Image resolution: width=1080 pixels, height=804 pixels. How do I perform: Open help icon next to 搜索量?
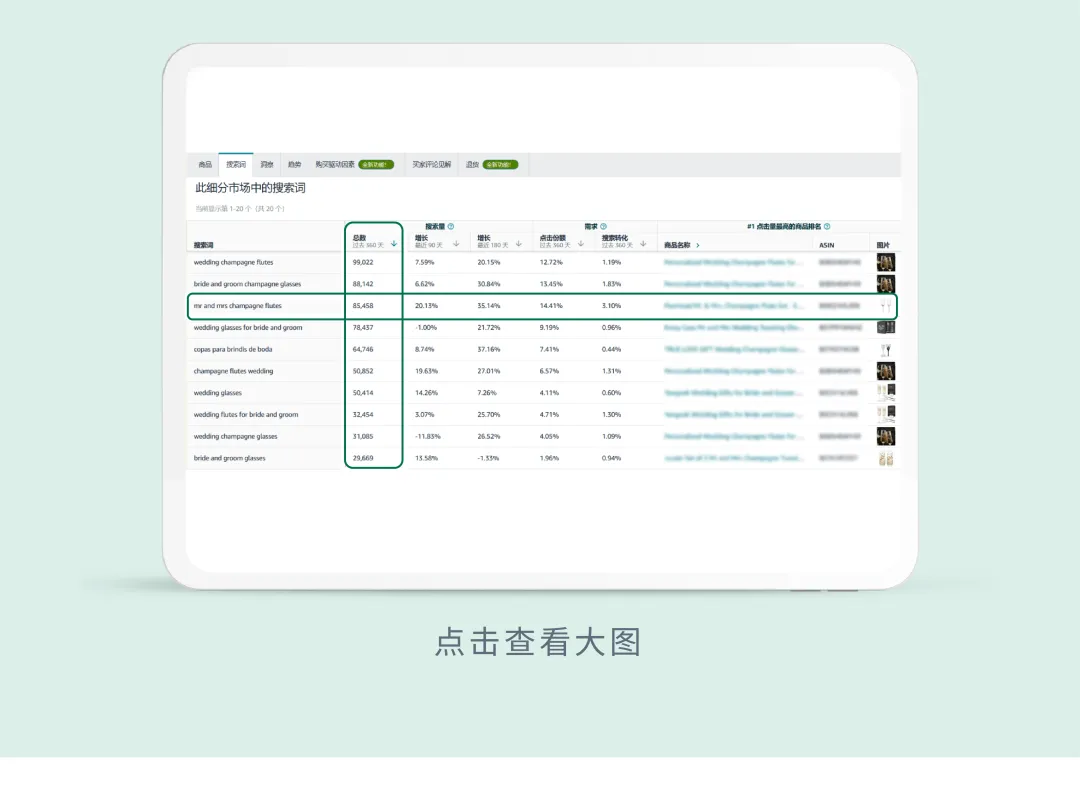point(451,227)
